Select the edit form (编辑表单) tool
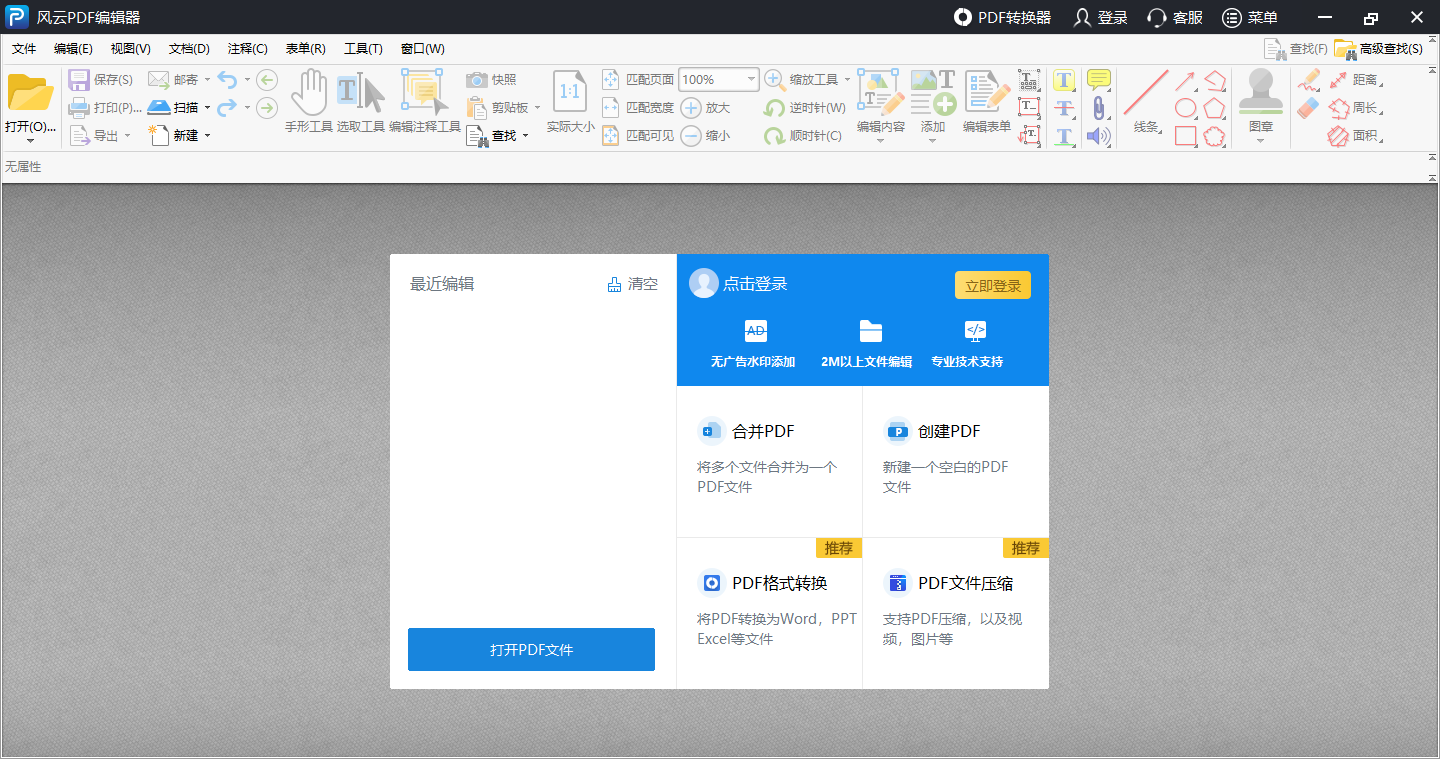Viewport: 1440px width, 759px height. pos(985,98)
